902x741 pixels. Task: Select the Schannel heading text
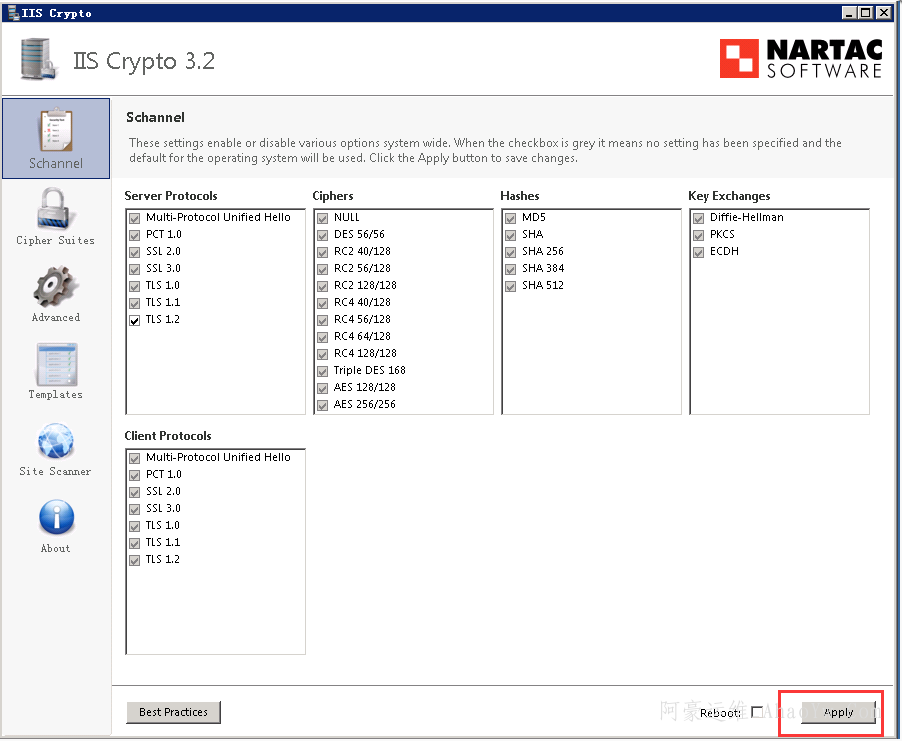pyautogui.click(x=155, y=117)
